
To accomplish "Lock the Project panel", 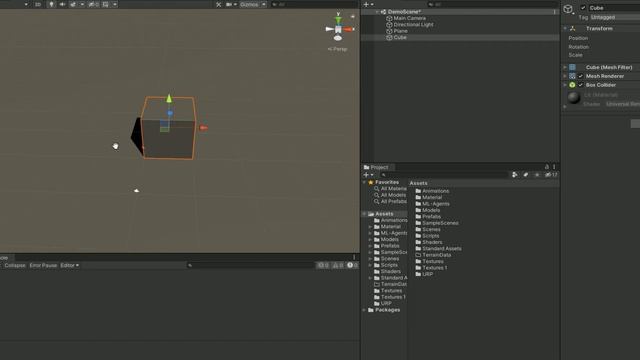I will (x=547, y=167).
